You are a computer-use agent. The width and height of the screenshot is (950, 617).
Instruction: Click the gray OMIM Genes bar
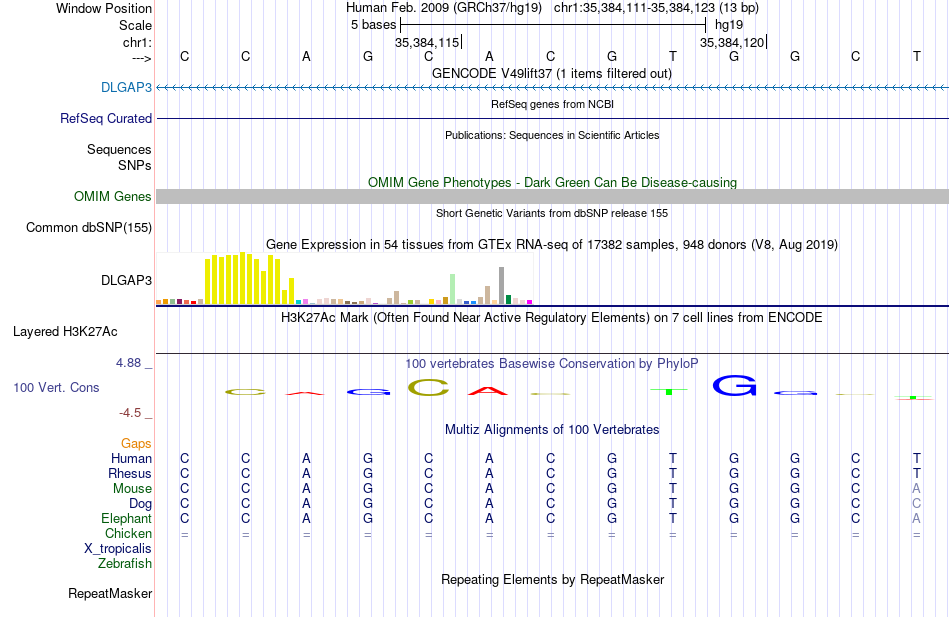[x=552, y=196]
